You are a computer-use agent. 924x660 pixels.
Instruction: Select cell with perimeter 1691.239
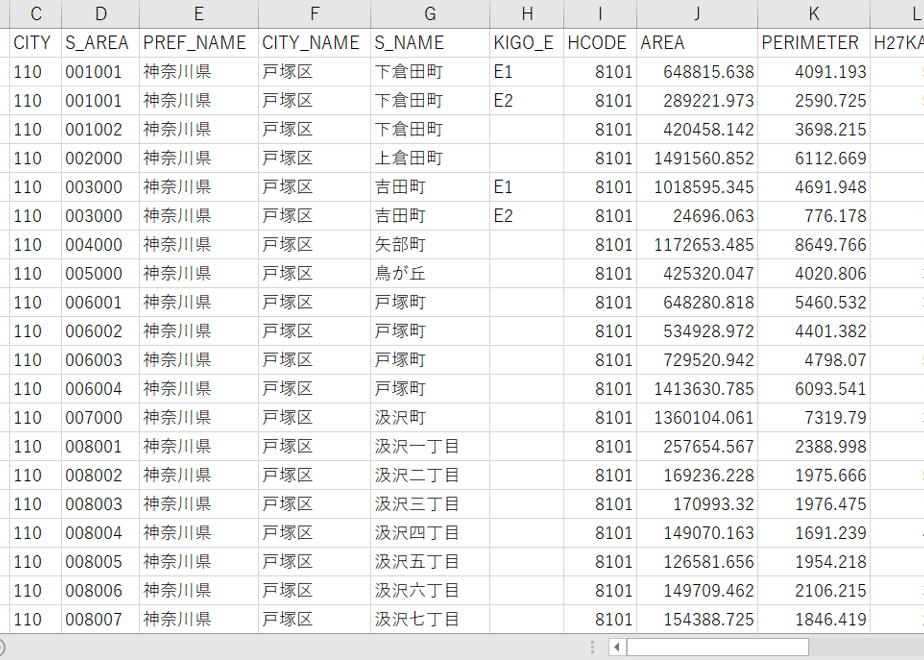point(814,534)
